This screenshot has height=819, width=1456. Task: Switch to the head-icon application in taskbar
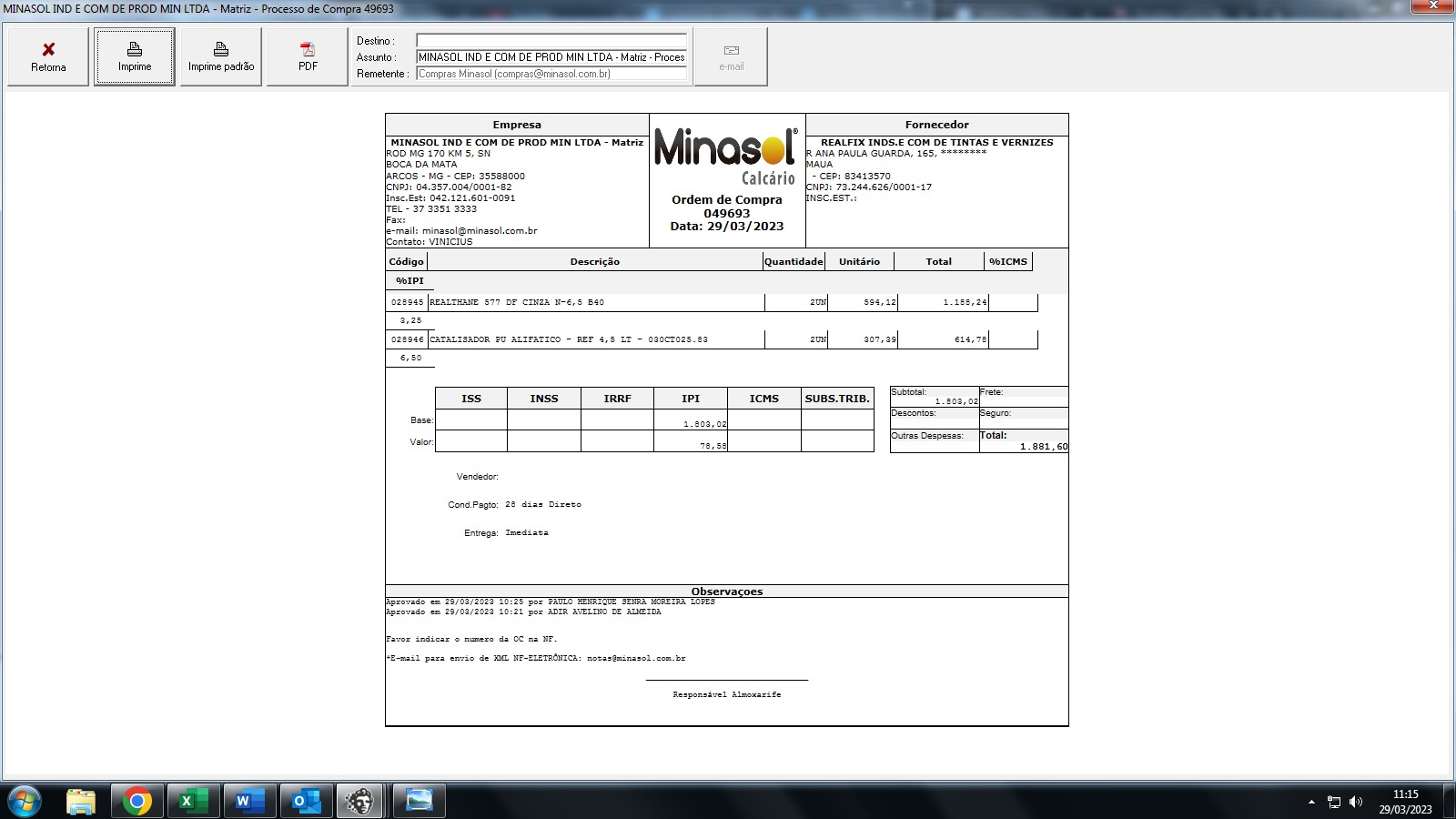[x=361, y=801]
